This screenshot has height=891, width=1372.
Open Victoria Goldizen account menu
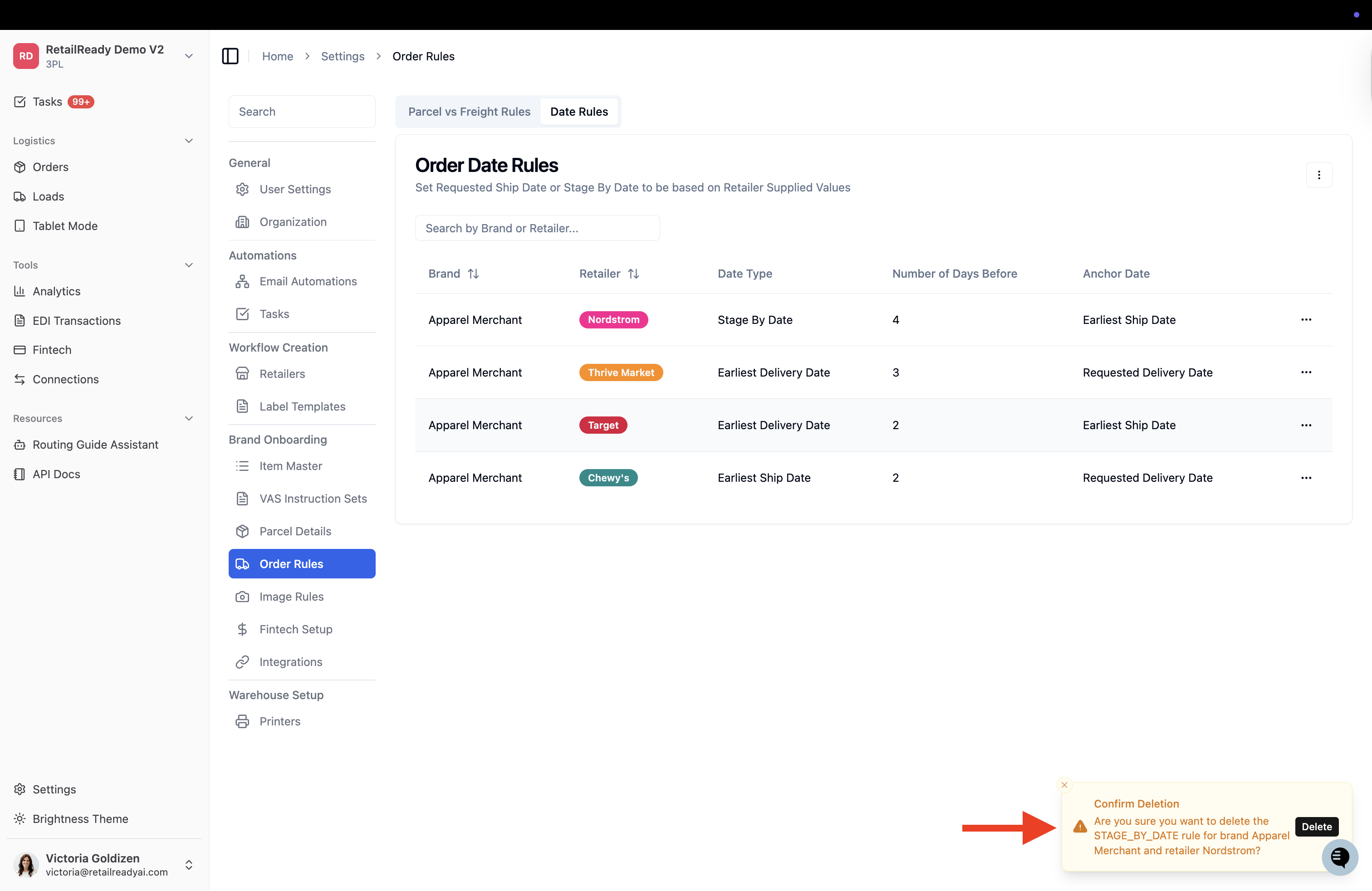pyautogui.click(x=104, y=865)
